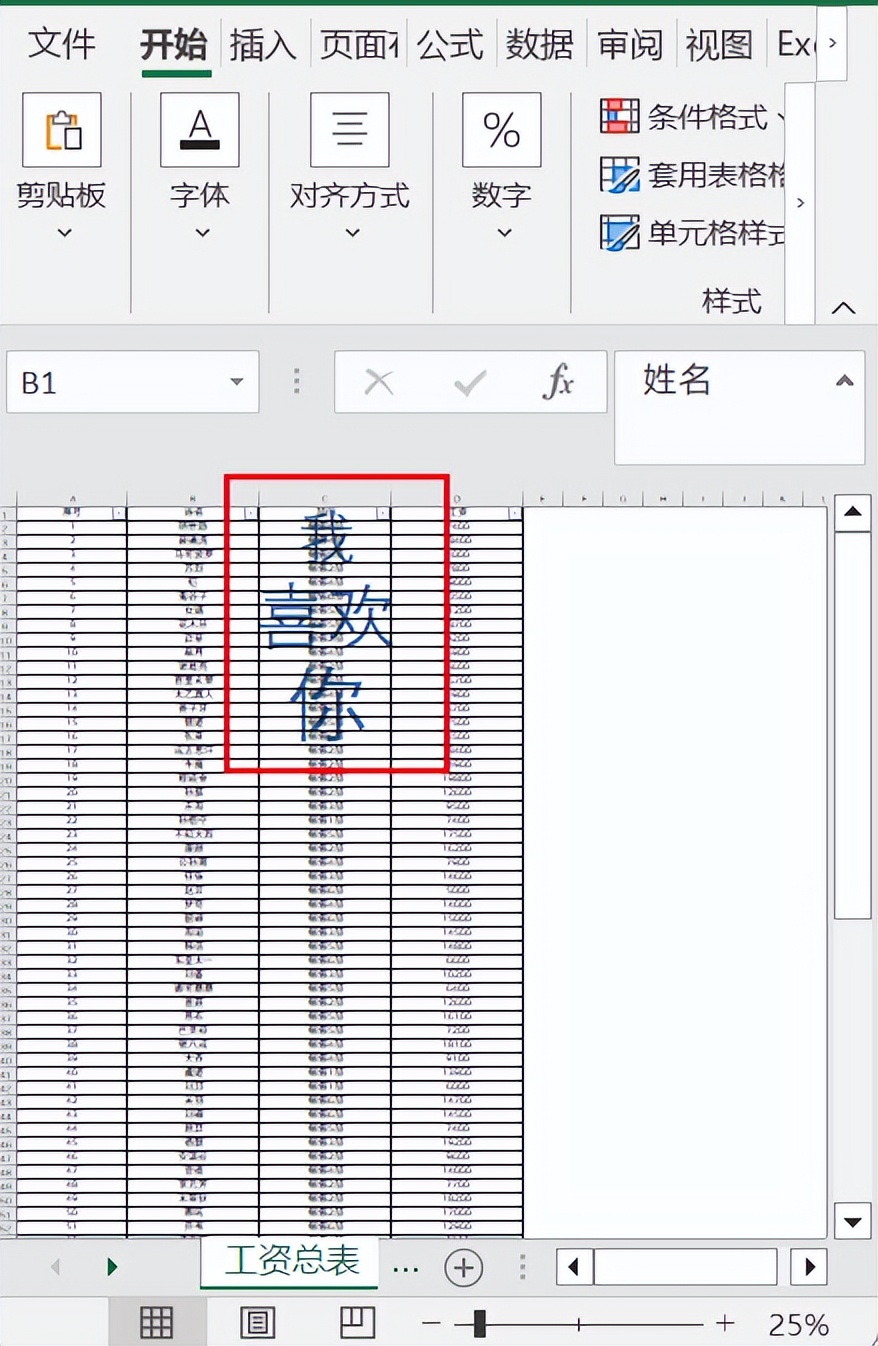Collapse the ribbon with the chevron
The image size is (878, 1346).
[x=842, y=307]
